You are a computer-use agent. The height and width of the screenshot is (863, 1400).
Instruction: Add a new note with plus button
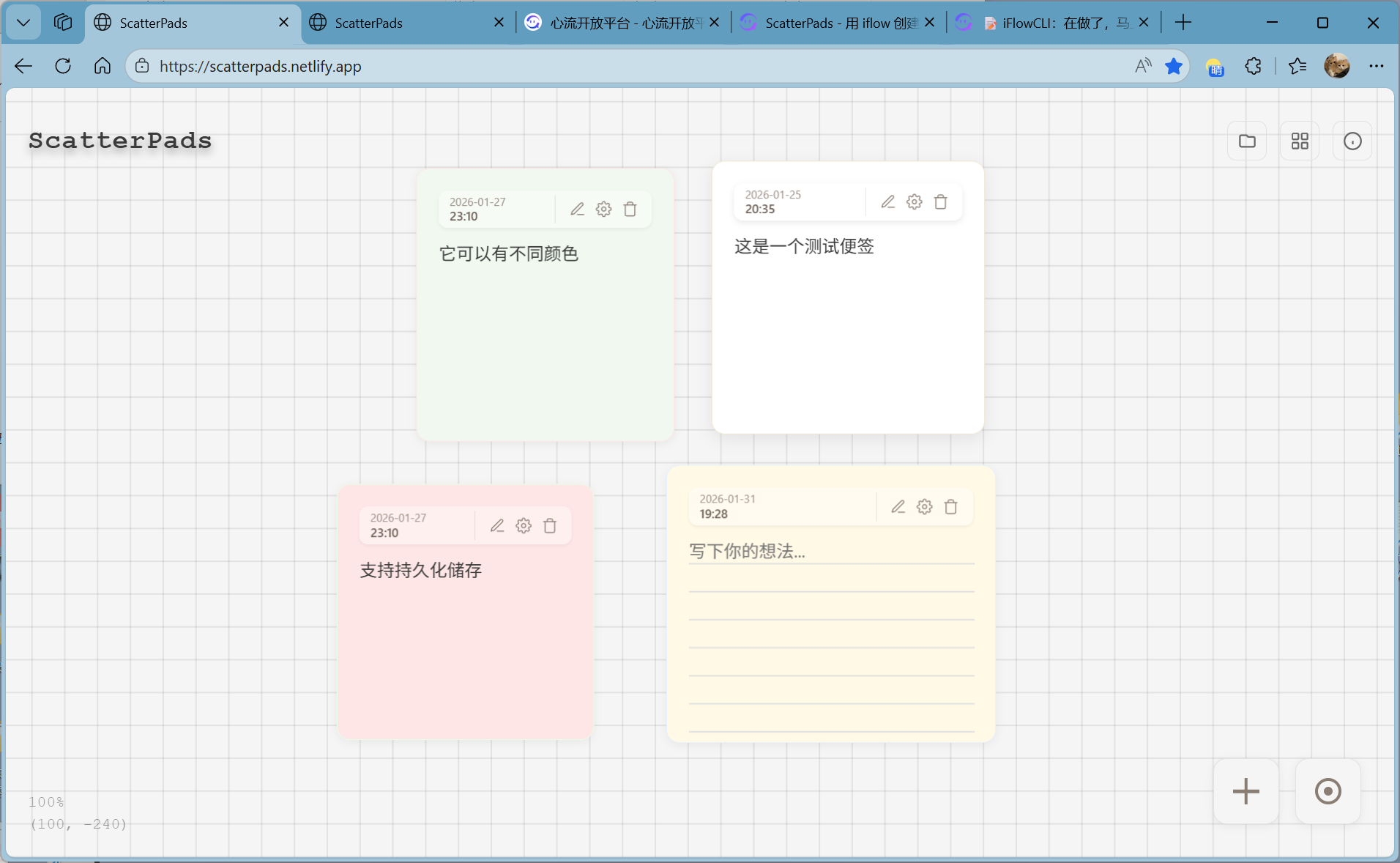[1246, 791]
